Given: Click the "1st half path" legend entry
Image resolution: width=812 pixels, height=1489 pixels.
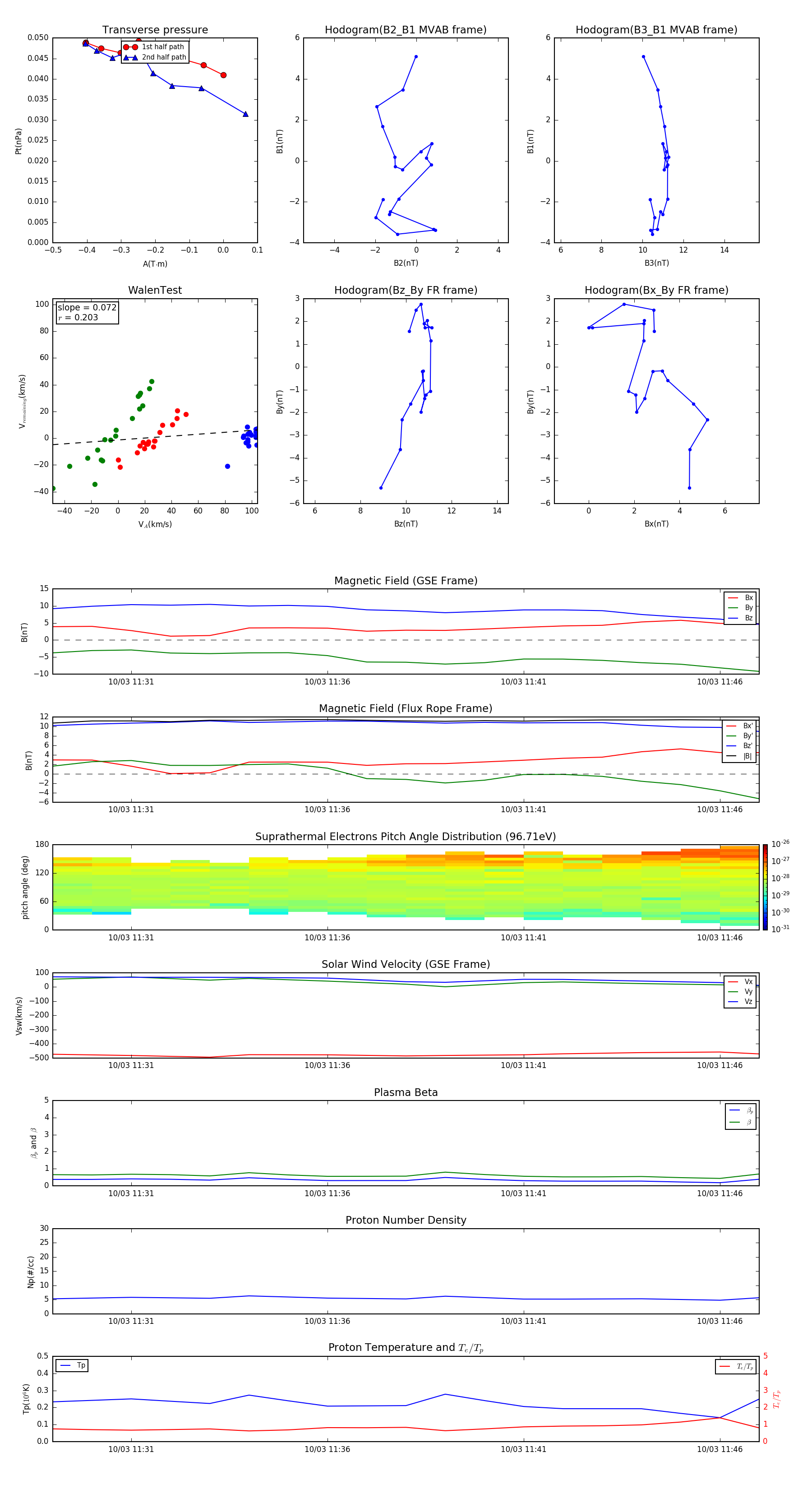Looking at the screenshot, I should point(154,47).
